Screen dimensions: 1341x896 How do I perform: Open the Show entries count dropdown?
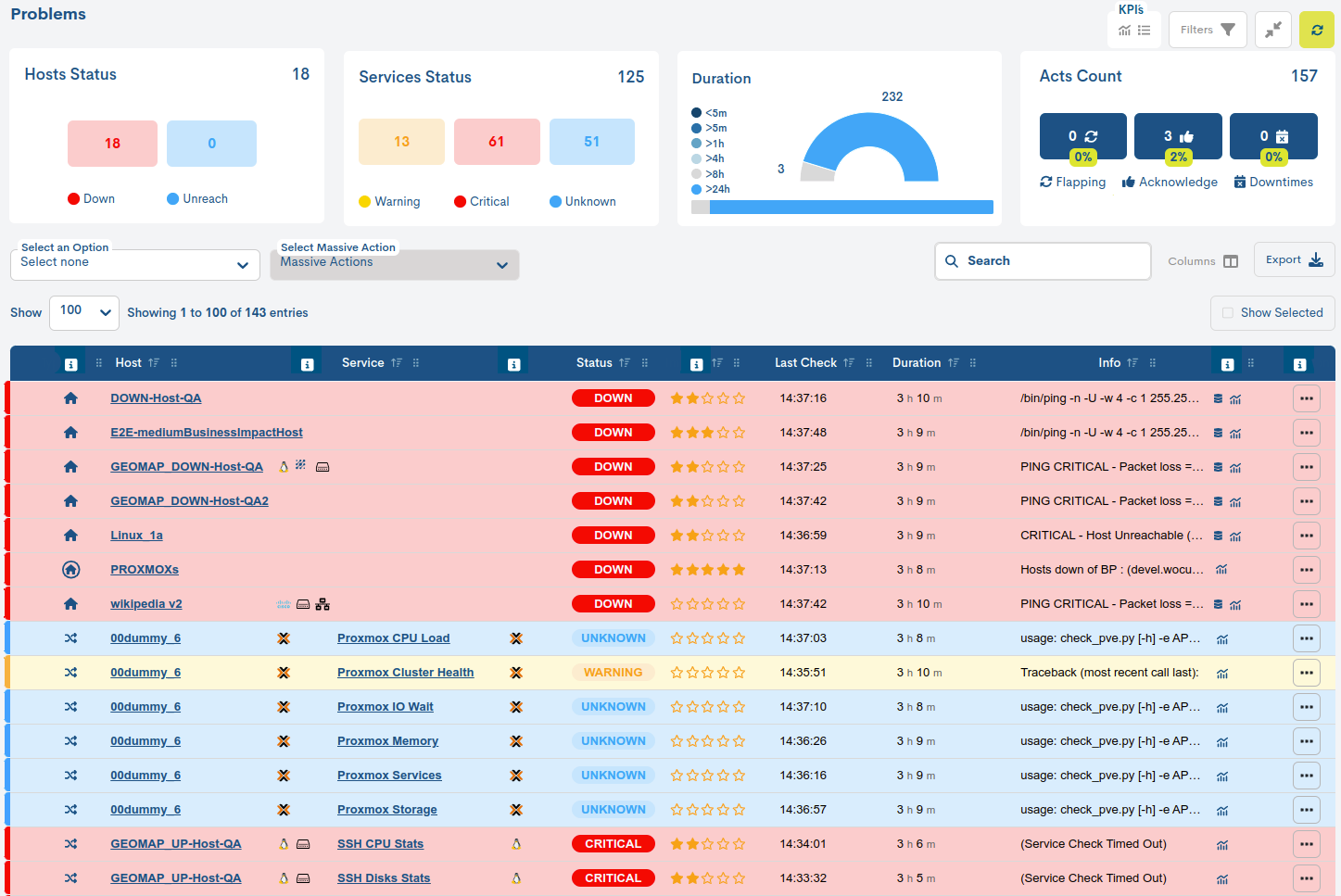click(x=84, y=312)
